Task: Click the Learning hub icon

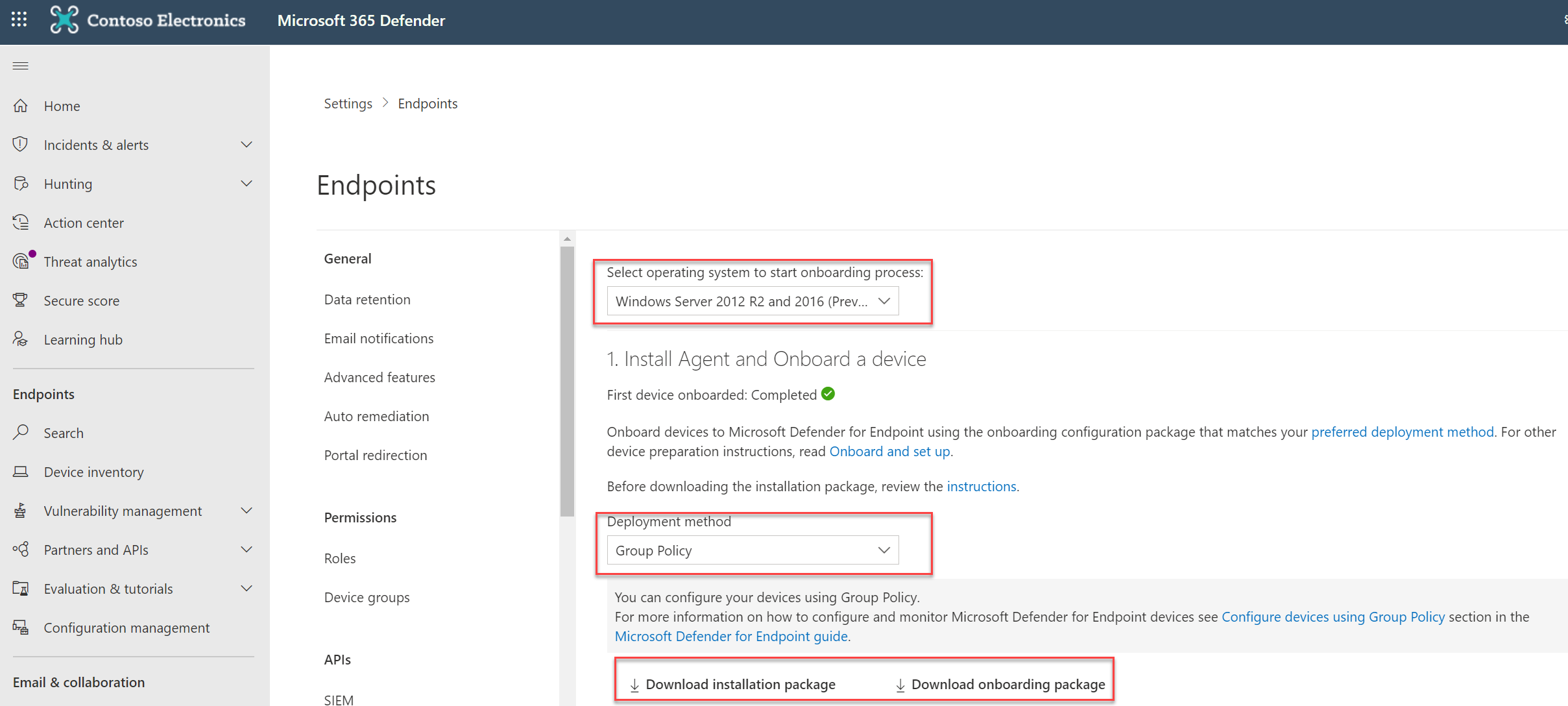Action: (21, 339)
